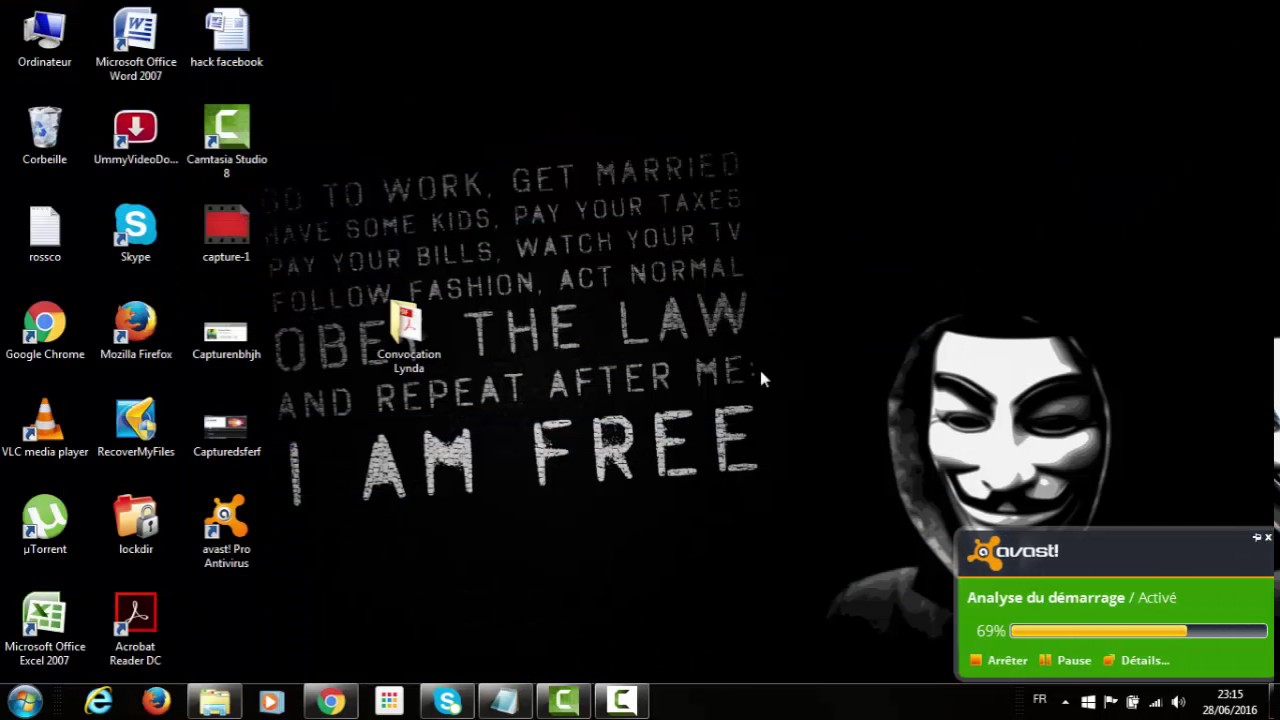Open the Corbeille recycle bin
Viewport: 1280px width, 720px height.
click(45, 136)
